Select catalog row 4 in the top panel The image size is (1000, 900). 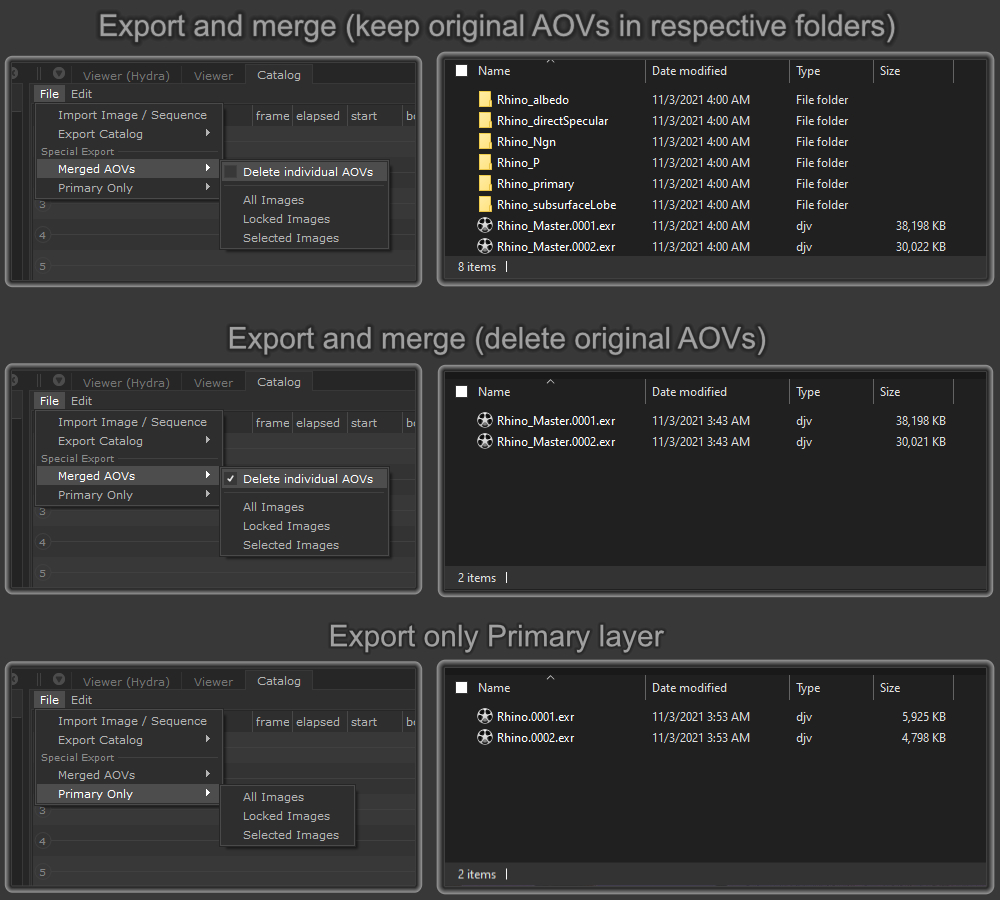point(43,235)
